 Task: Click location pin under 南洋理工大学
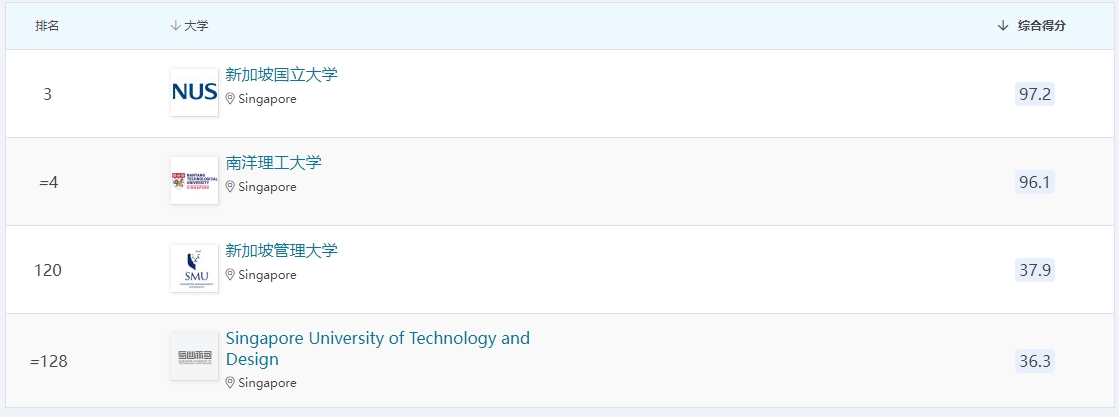230,187
